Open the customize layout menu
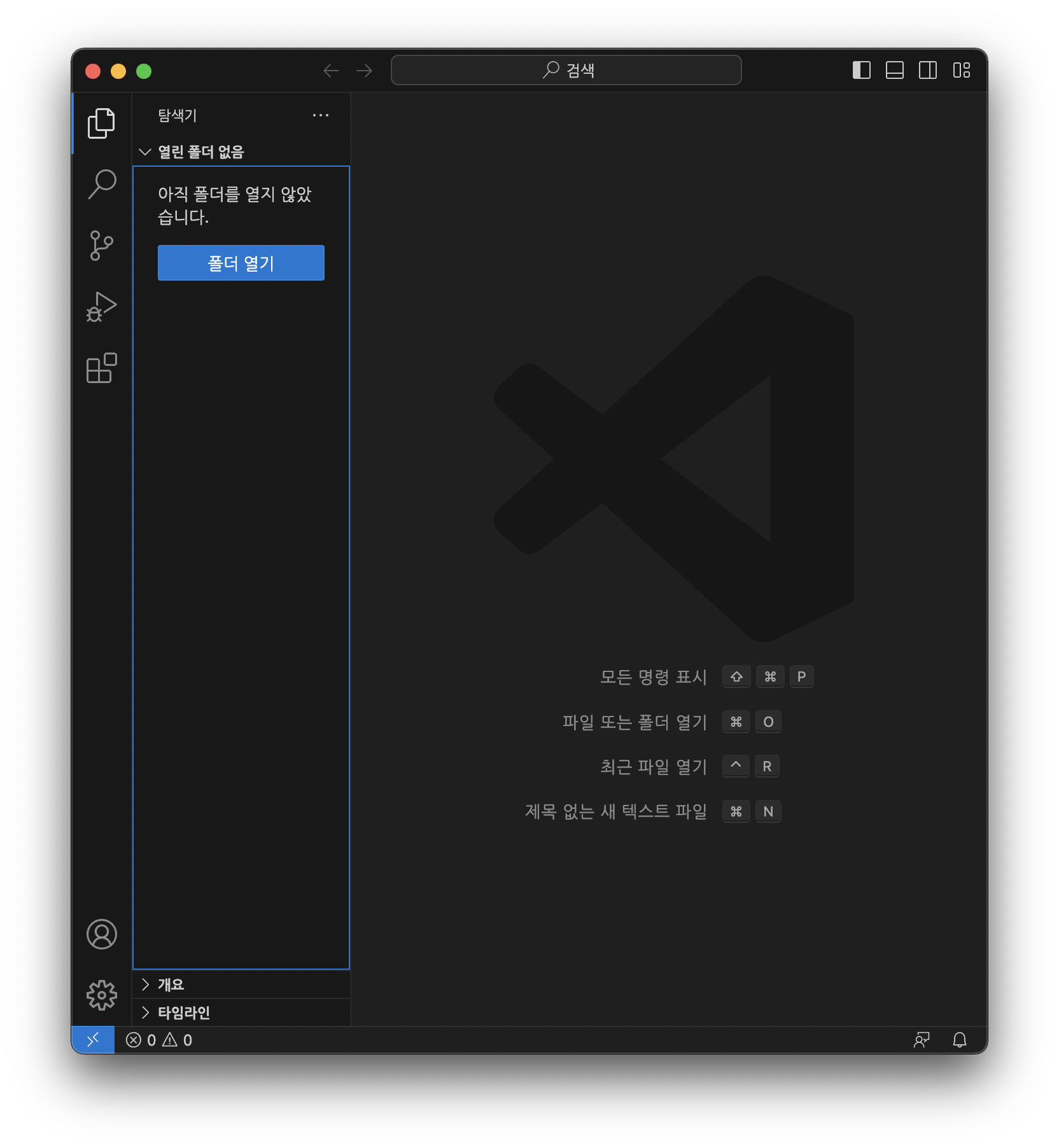 962,70
